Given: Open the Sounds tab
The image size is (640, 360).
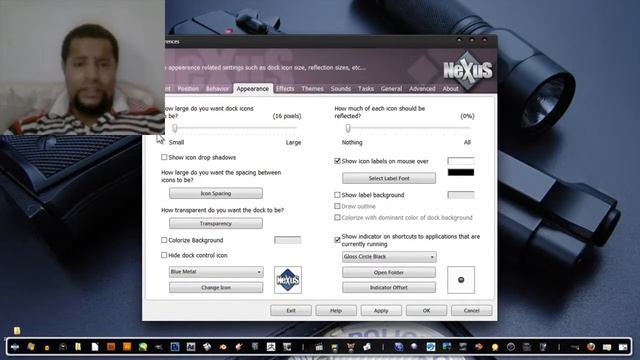Looking at the screenshot, I should (341, 89).
